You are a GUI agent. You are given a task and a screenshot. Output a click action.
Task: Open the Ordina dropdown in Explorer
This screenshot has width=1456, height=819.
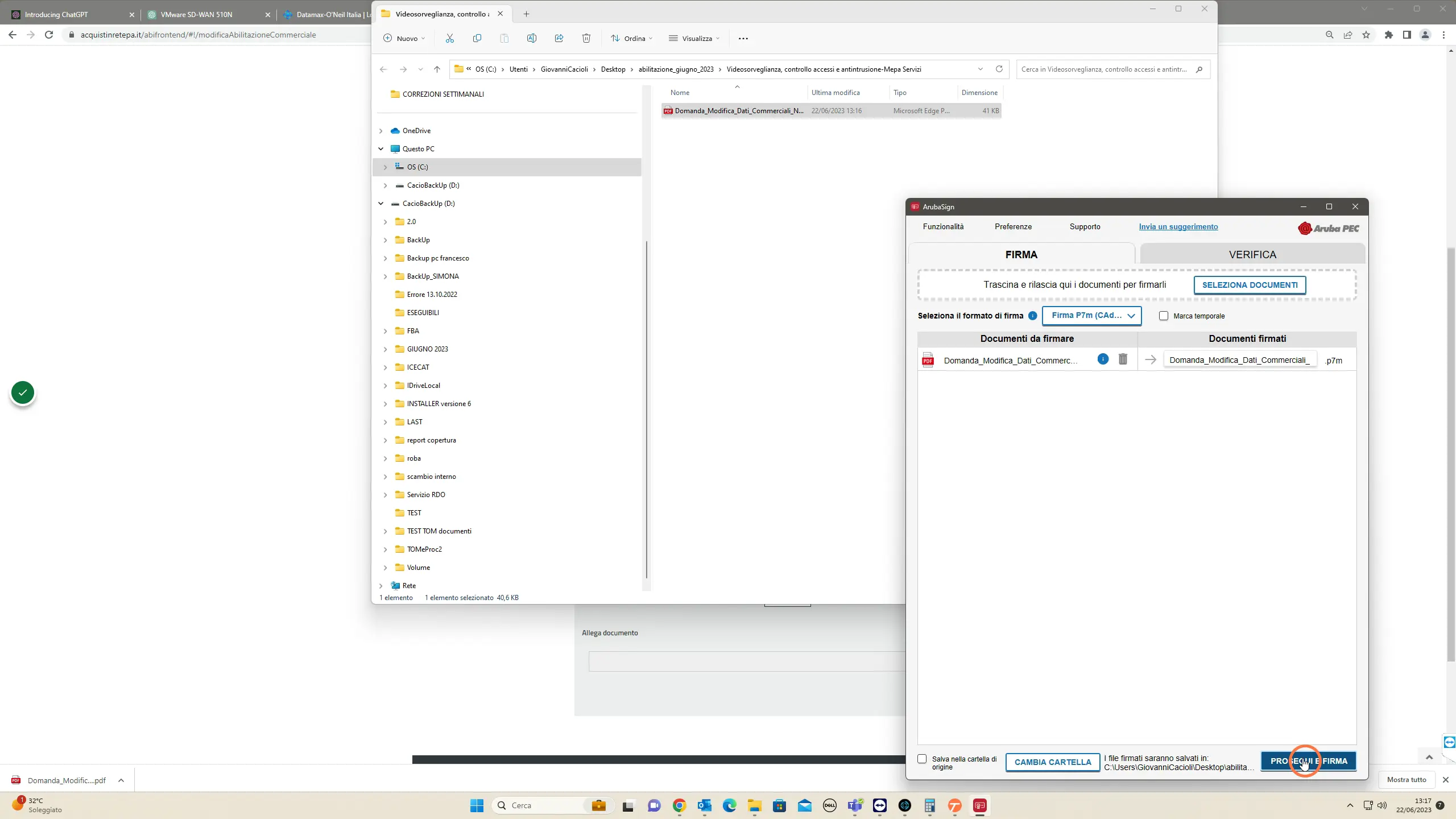pyautogui.click(x=631, y=38)
